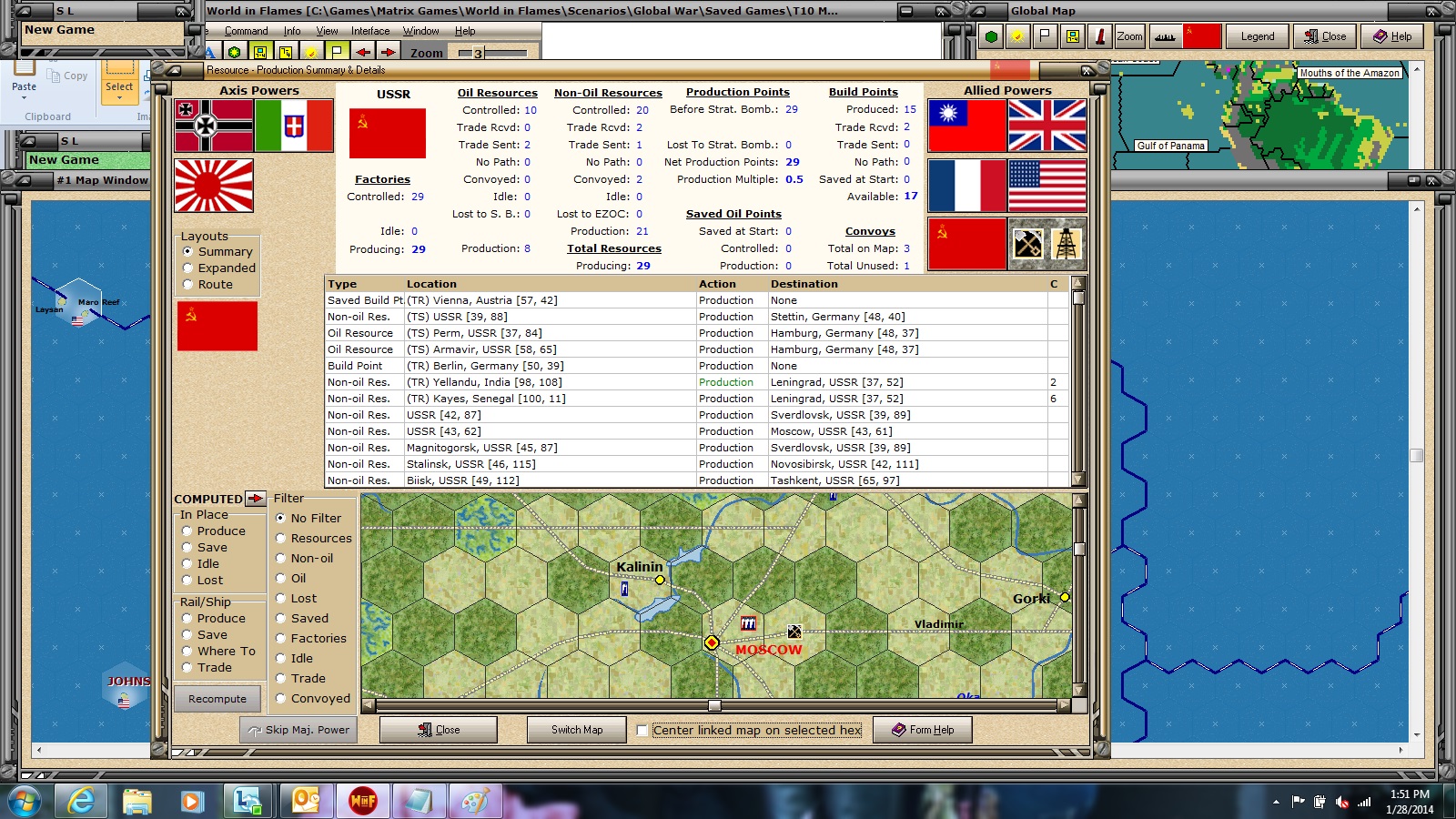Open the Paint taskbar icon
The image size is (1456, 819).
[475, 801]
